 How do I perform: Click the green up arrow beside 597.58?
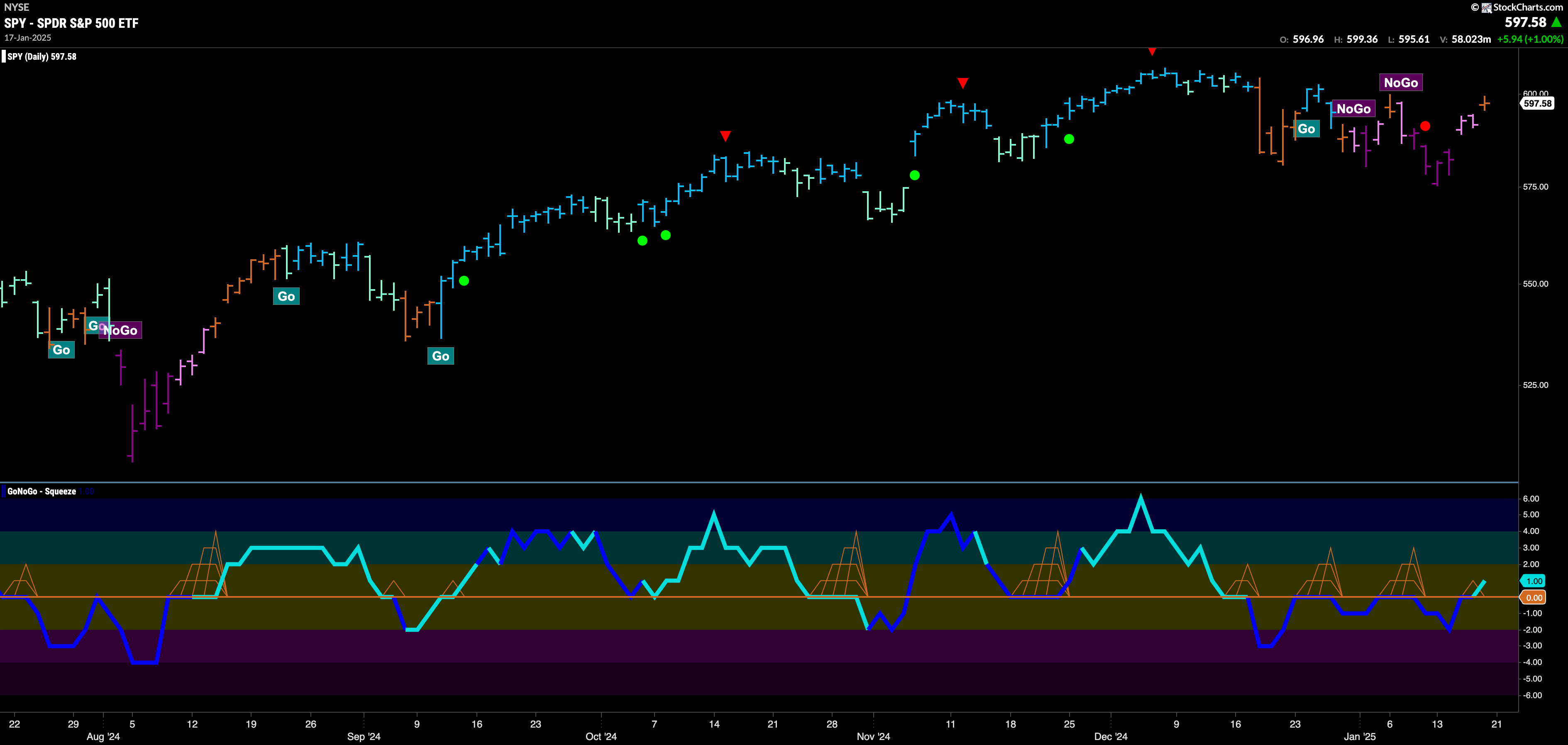pyautogui.click(x=1556, y=22)
